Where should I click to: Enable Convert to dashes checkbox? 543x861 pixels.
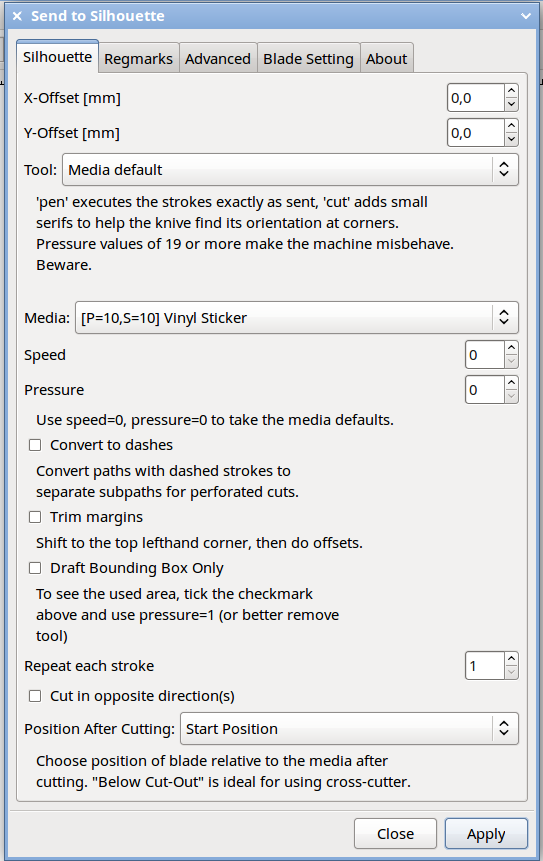point(35,445)
